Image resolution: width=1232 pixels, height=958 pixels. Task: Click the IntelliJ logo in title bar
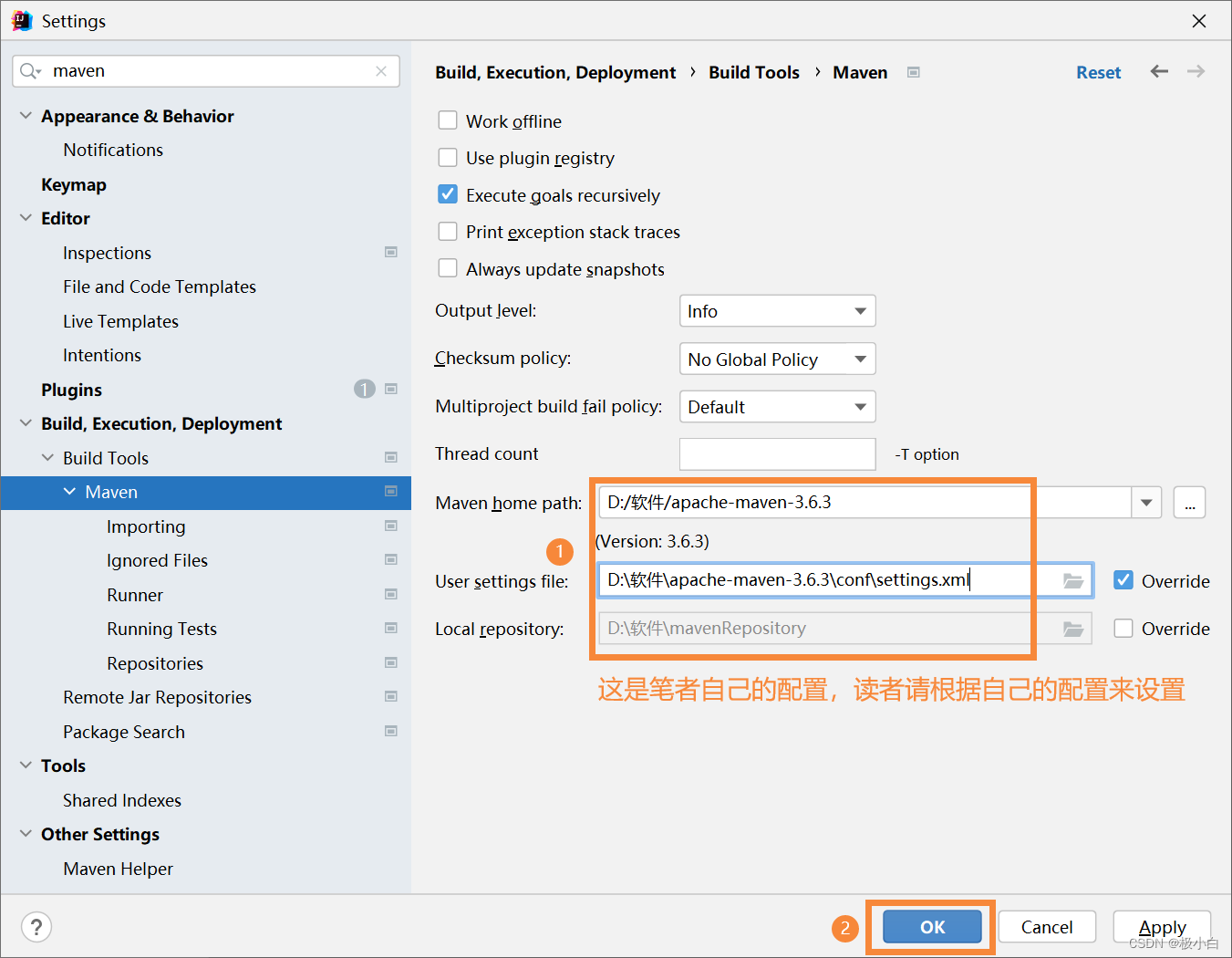(x=22, y=20)
